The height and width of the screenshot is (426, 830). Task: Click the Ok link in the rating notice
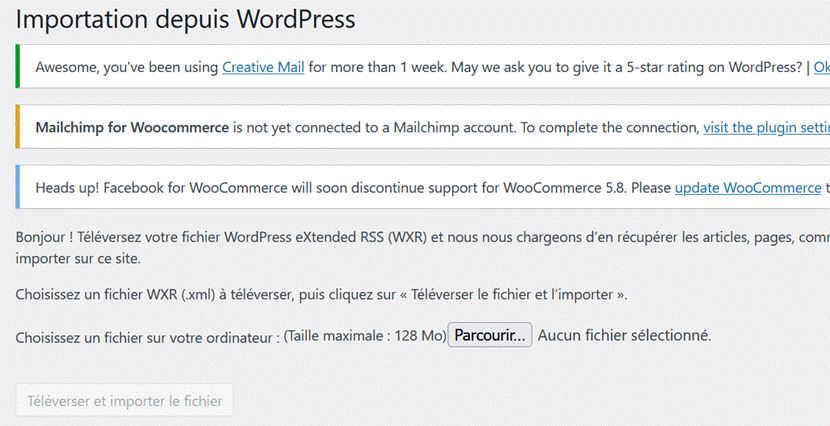[x=822, y=67]
